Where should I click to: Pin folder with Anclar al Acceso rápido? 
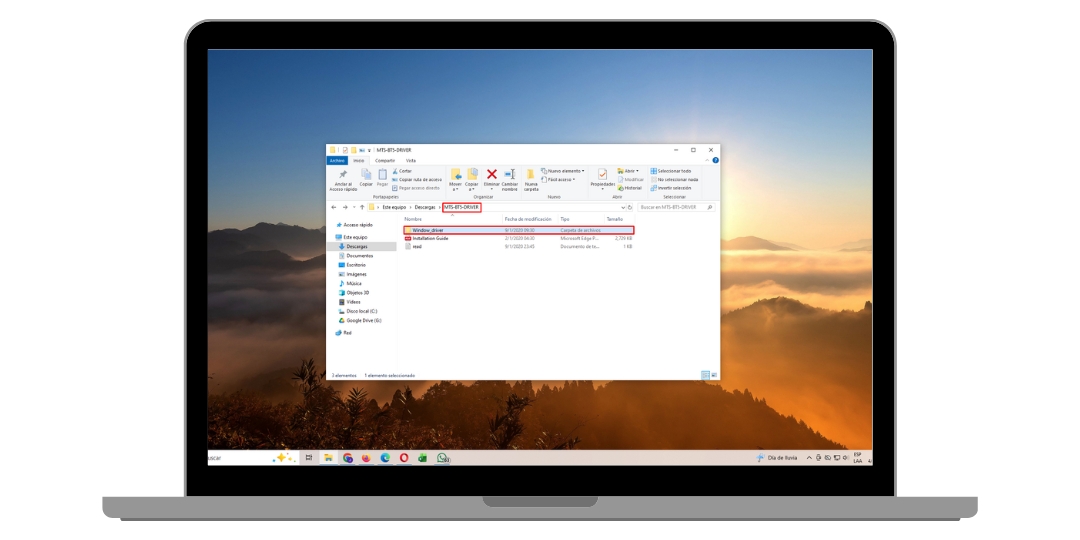(343, 177)
